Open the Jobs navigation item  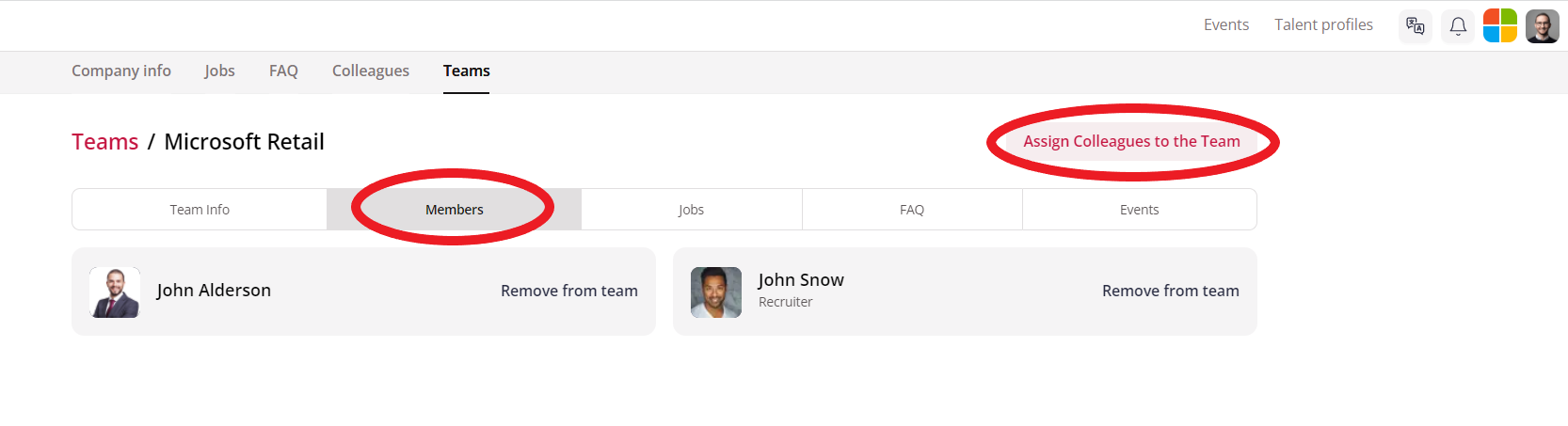point(219,71)
